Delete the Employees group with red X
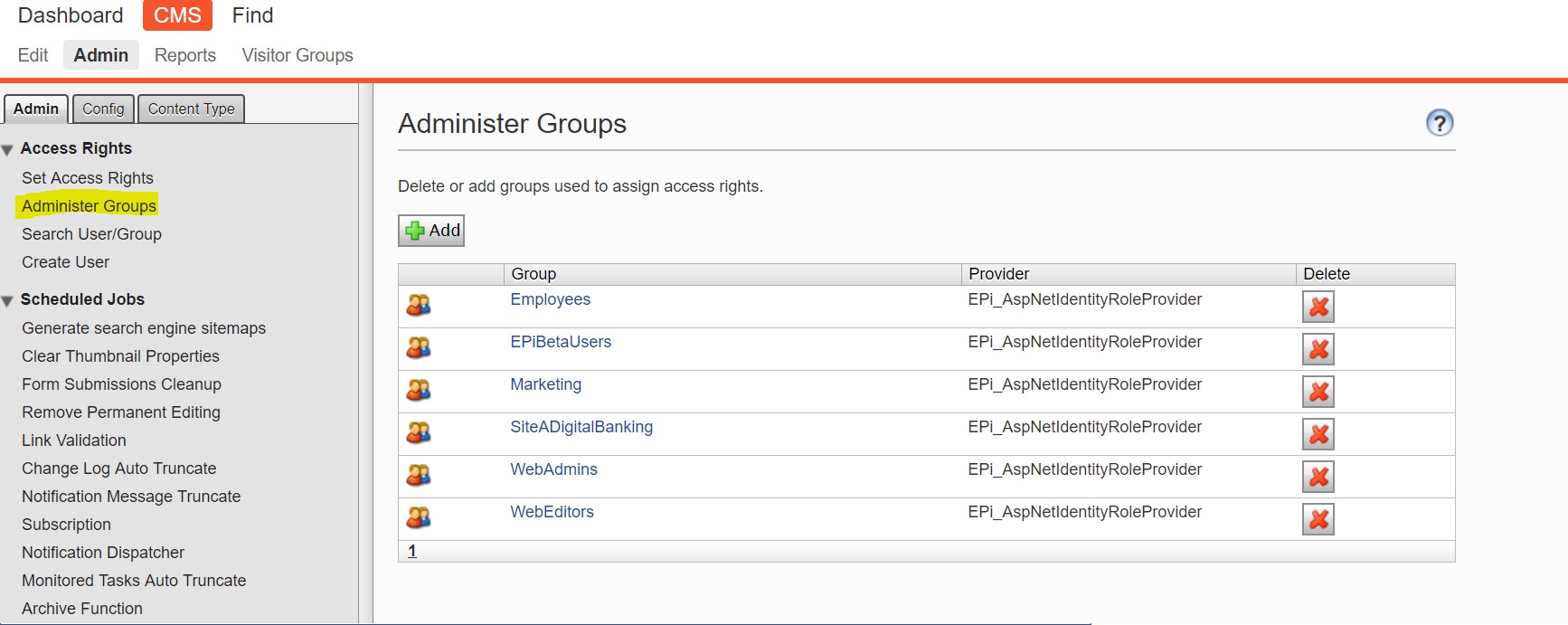Viewport: 1568px width, 625px height. click(1318, 307)
